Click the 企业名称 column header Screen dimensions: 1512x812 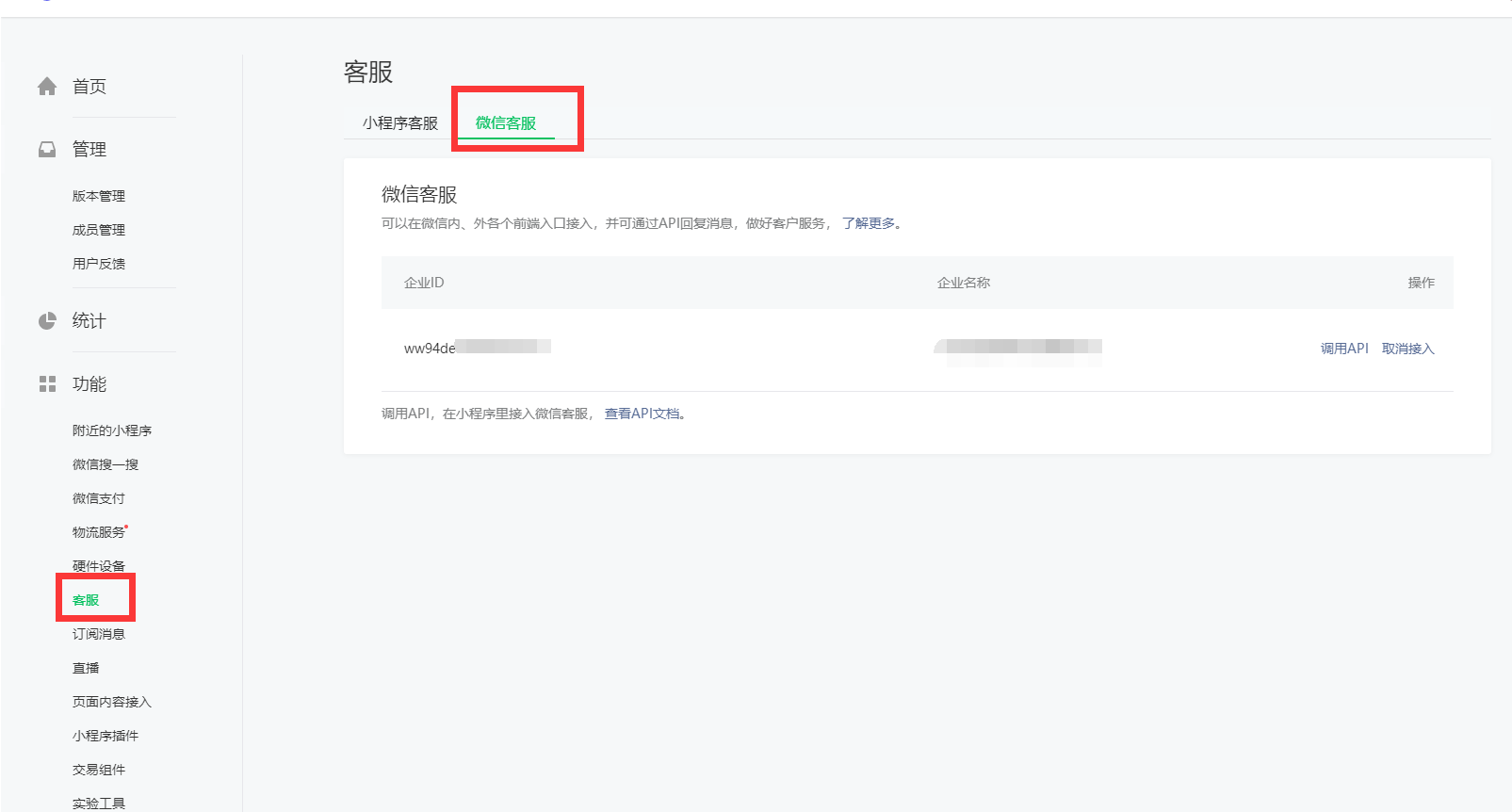point(964,283)
